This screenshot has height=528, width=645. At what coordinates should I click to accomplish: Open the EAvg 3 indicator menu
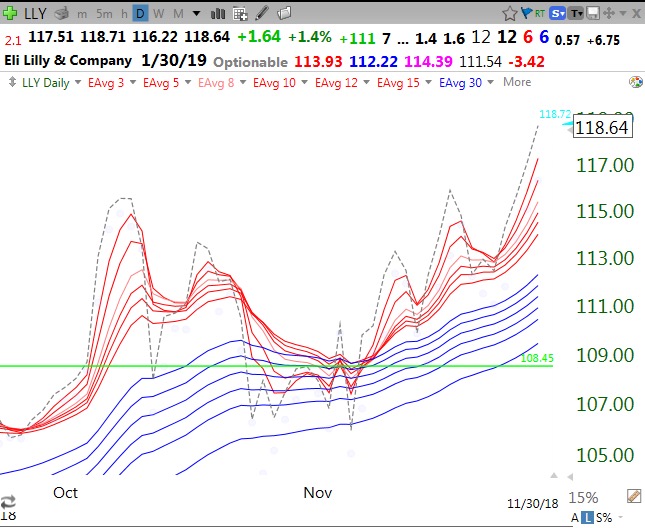[106, 83]
